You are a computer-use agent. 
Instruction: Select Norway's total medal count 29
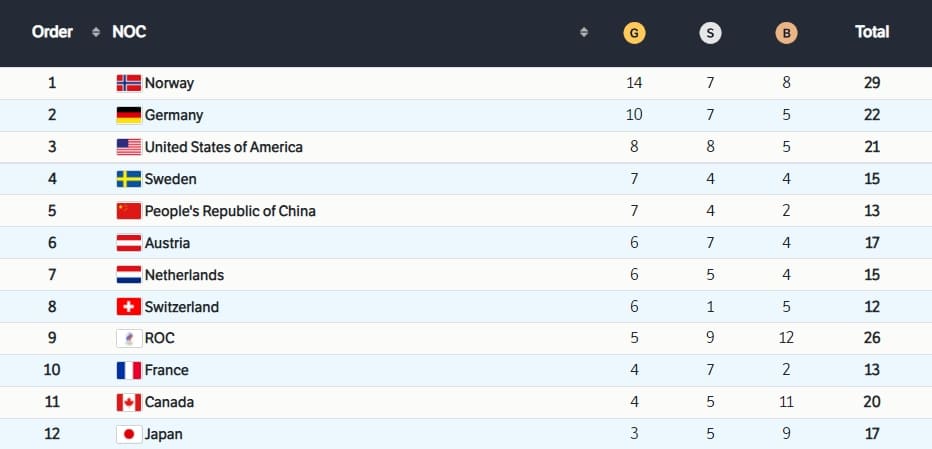[872, 83]
